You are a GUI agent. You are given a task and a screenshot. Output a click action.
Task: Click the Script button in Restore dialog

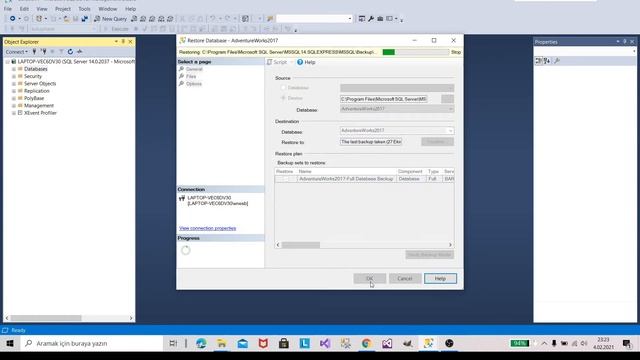pyautogui.click(x=277, y=62)
